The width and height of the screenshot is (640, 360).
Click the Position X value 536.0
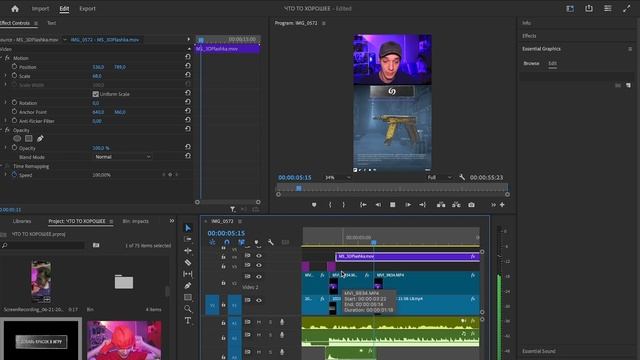[x=98, y=67]
